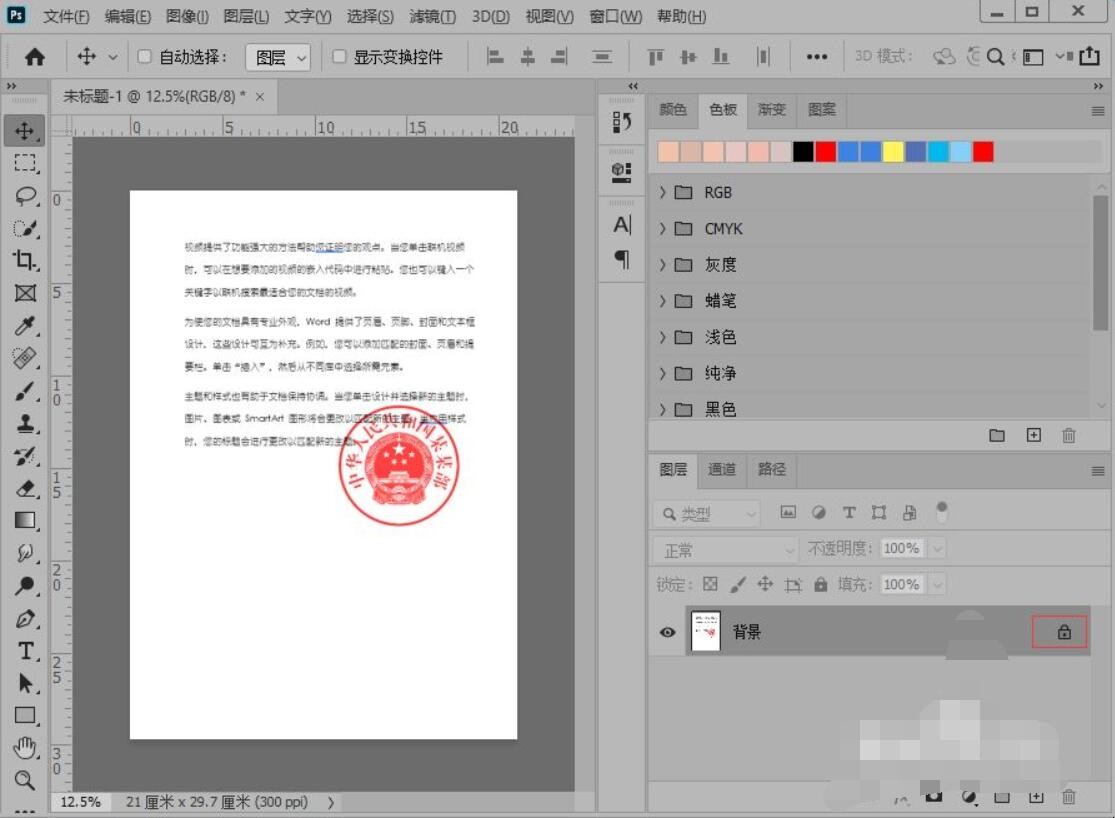Open the 正常 blend mode dropdown

(x=725, y=550)
